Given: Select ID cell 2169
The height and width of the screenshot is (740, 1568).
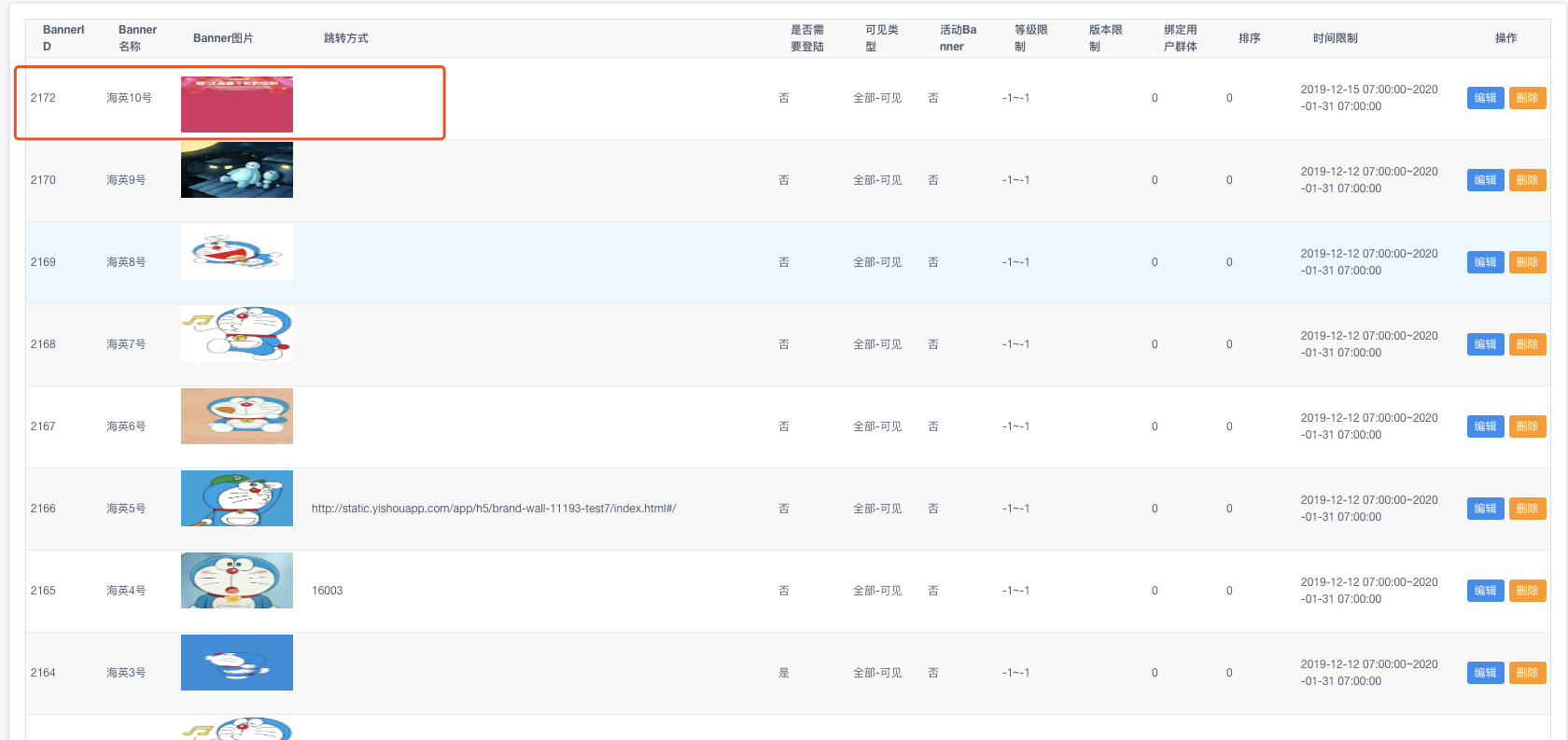Looking at the screenshot, I should 43,262.
